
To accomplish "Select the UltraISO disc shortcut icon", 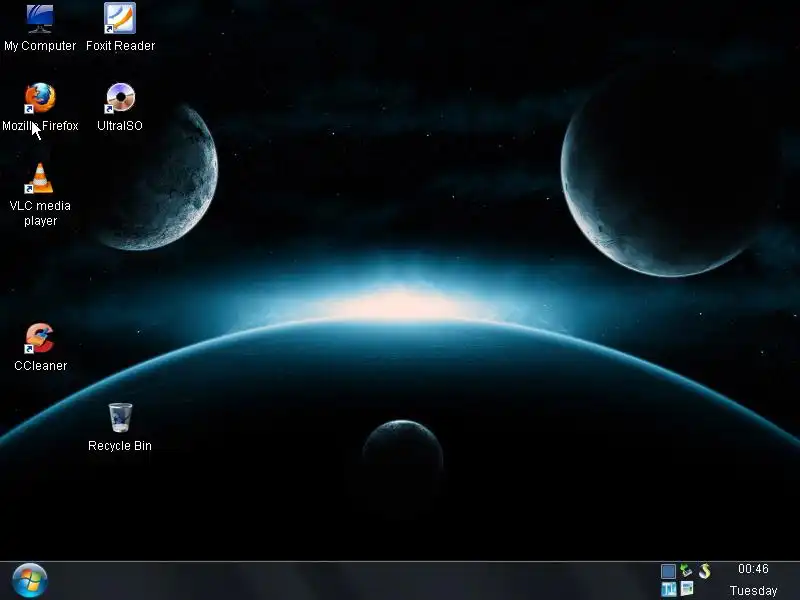I will point(120,97).
